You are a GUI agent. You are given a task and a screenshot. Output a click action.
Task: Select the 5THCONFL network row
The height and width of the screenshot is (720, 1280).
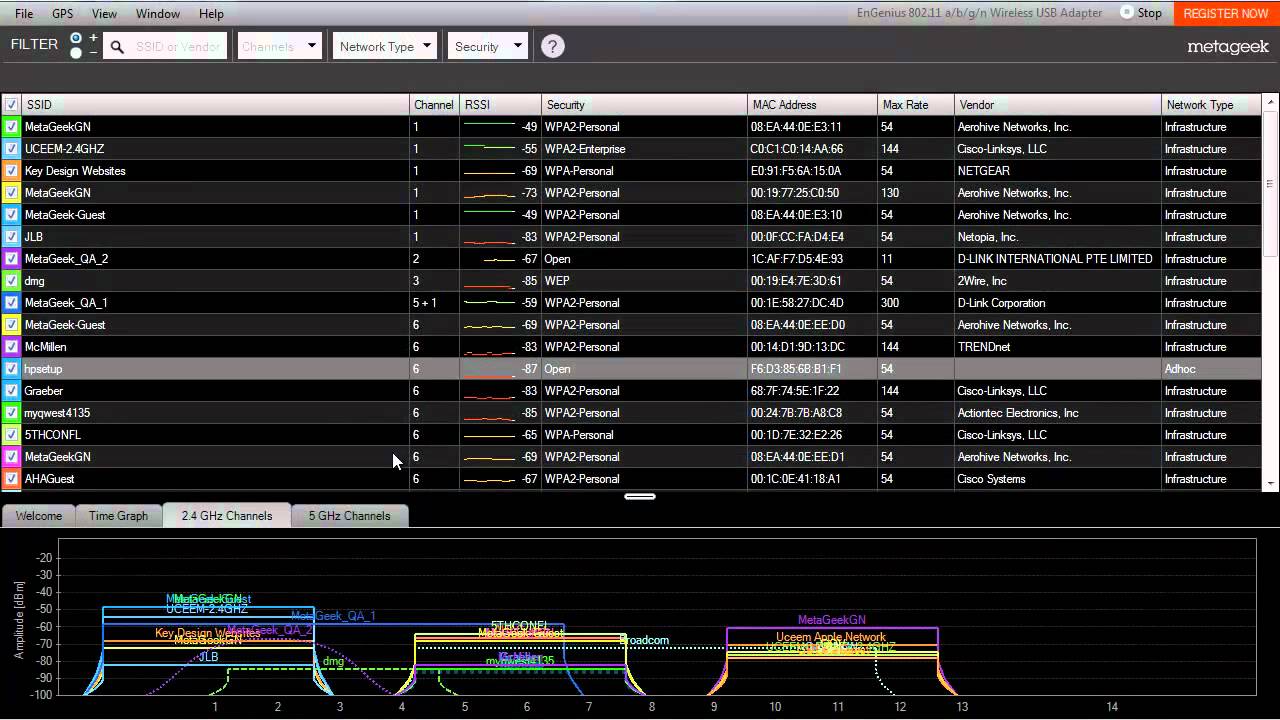tap(632, 435)
